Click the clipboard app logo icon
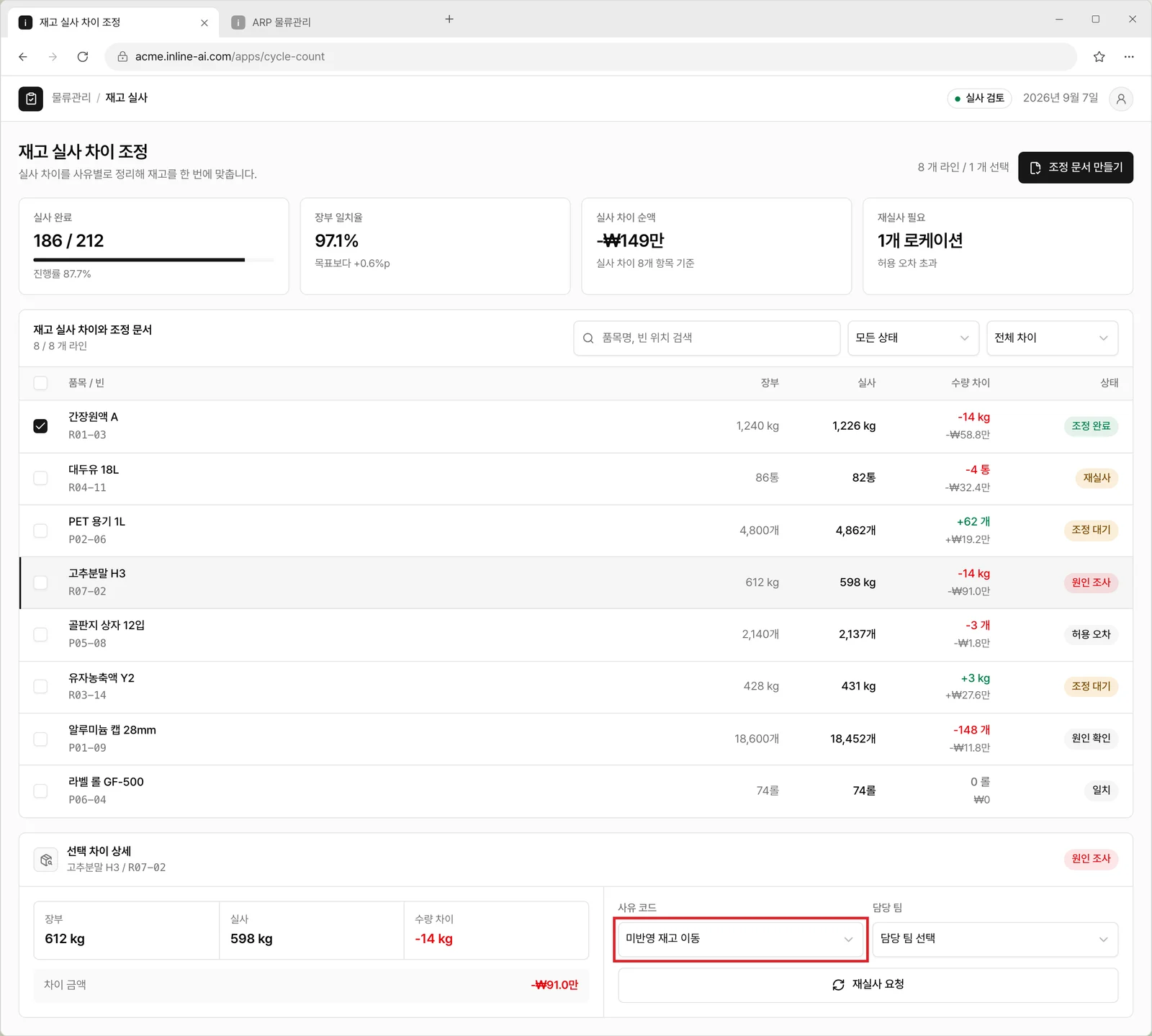 click(31, 99)
